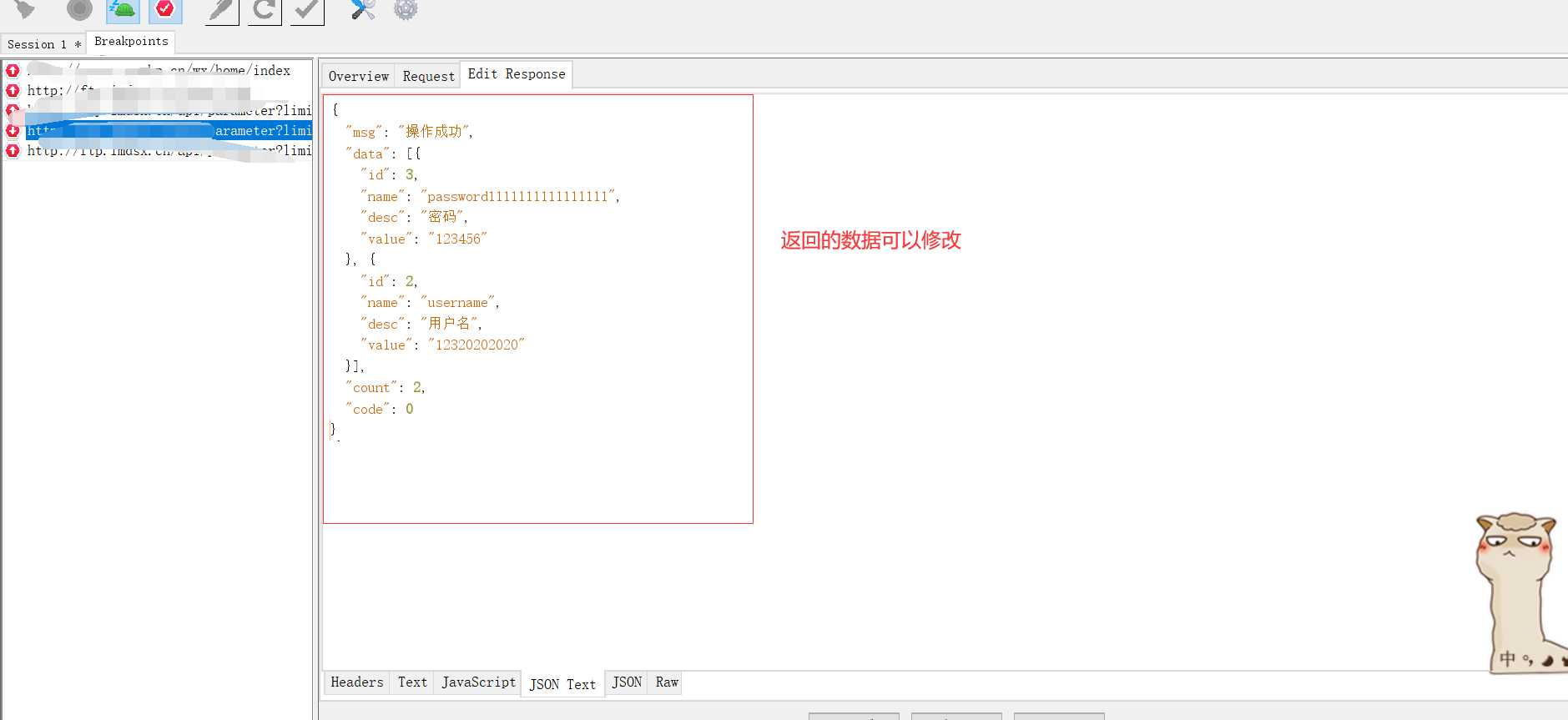Click the value "123456" in JSON
Image resolution: width=1568 pixels, height=720 pixels.
click(x=457, y=239)
